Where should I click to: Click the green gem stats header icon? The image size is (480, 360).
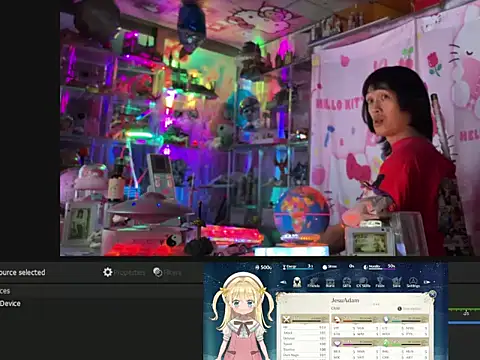tap(386, 342)
